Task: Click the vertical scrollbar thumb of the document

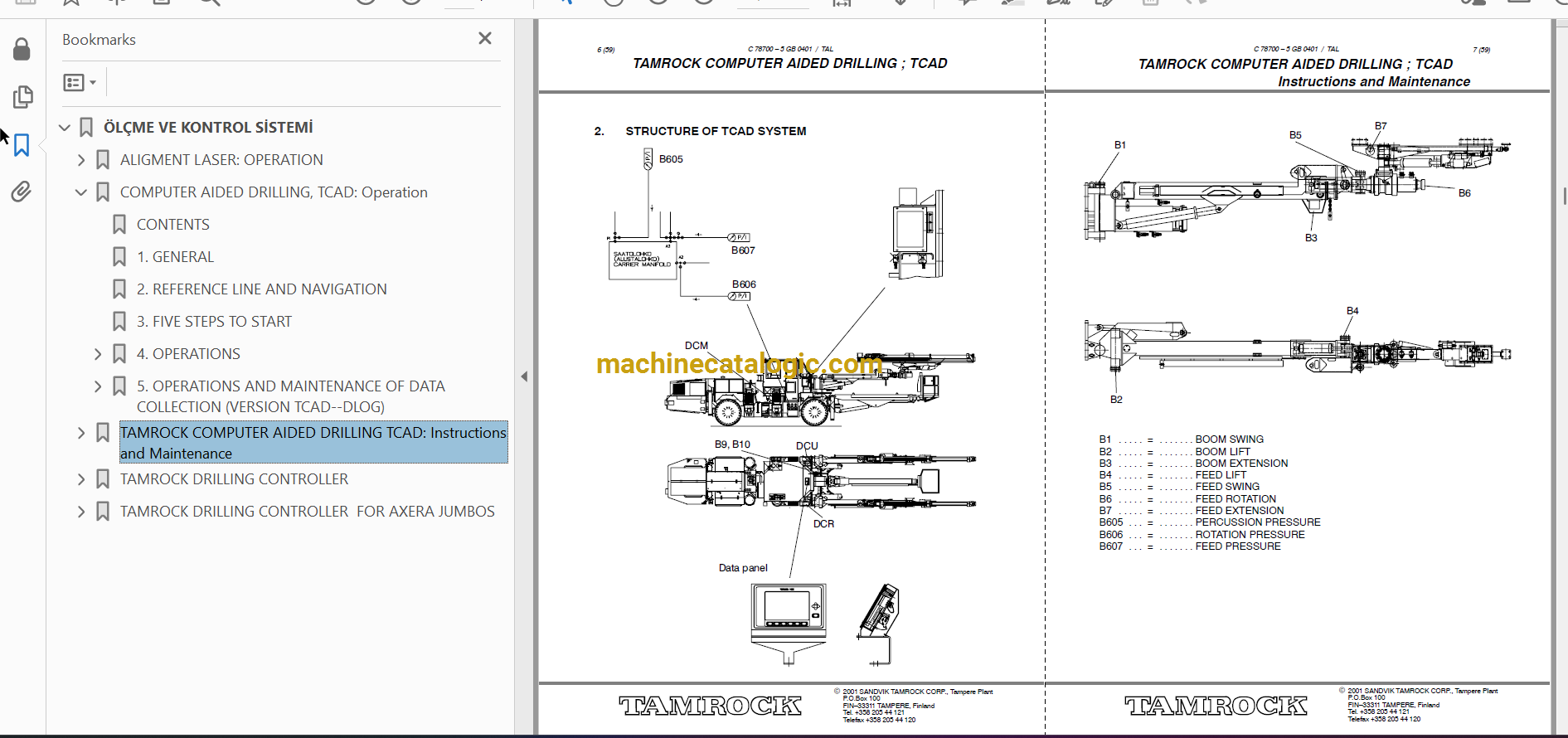Action: pos(1564,196)
